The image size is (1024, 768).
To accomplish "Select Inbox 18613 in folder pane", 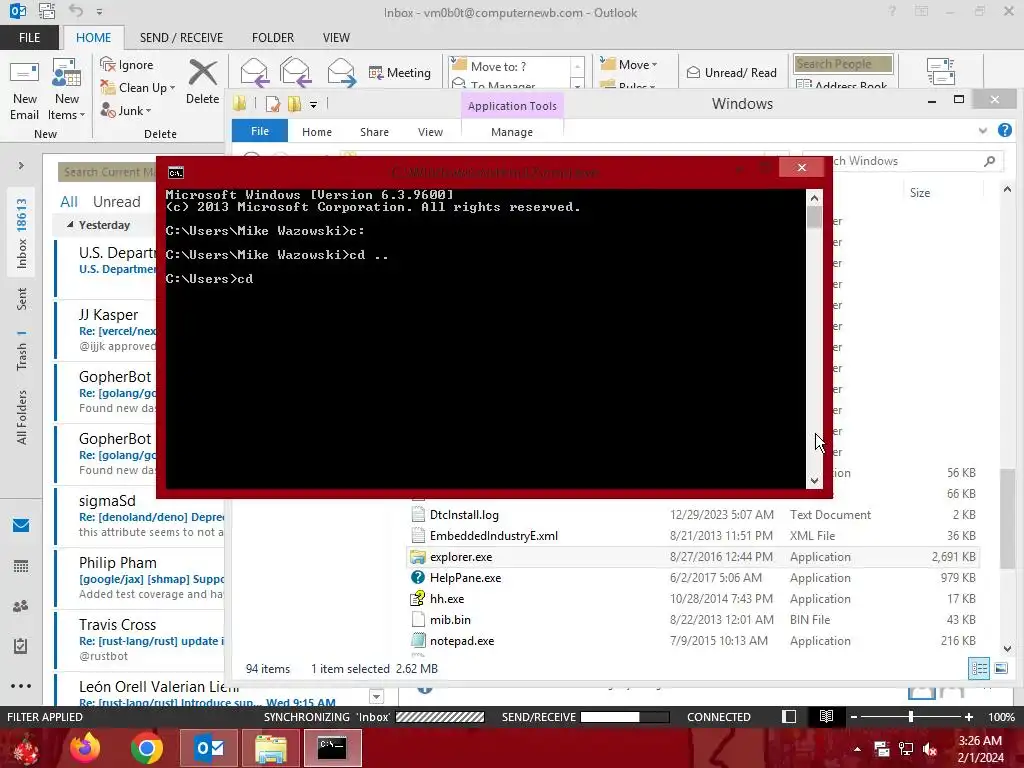I will click(x=22, y=233).
